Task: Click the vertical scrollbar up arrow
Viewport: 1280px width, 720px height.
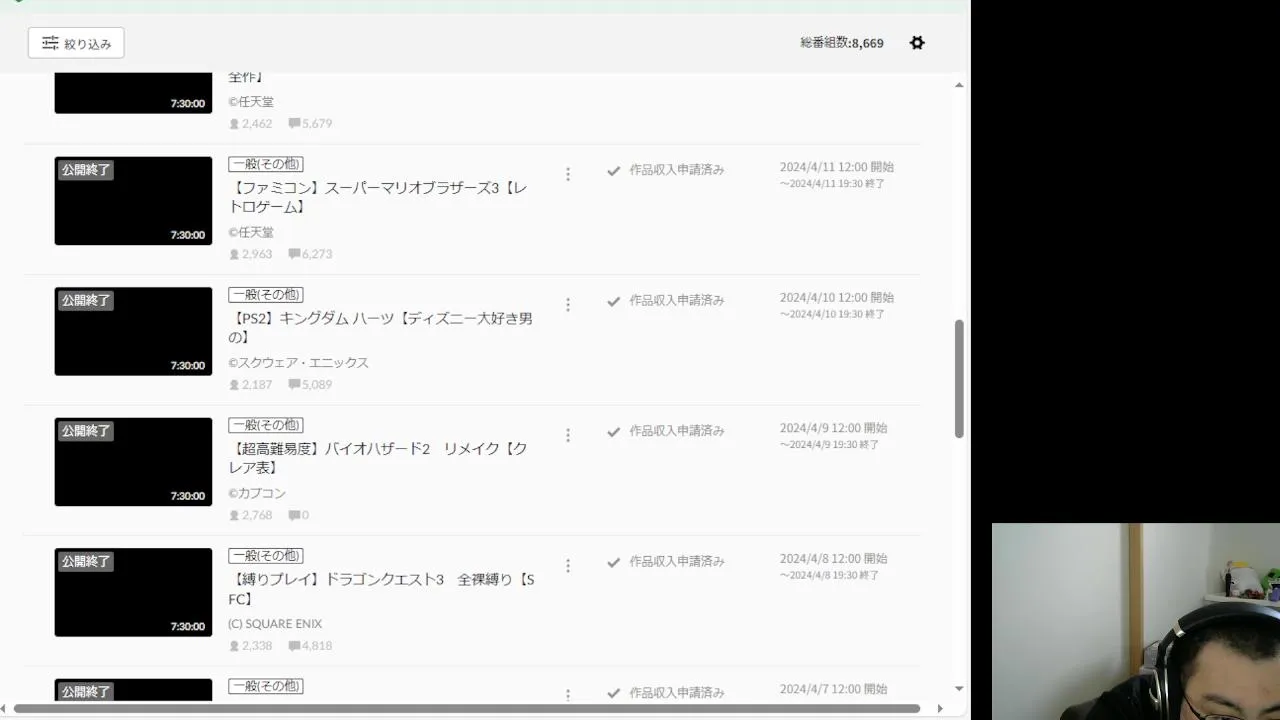Action: 959,85
